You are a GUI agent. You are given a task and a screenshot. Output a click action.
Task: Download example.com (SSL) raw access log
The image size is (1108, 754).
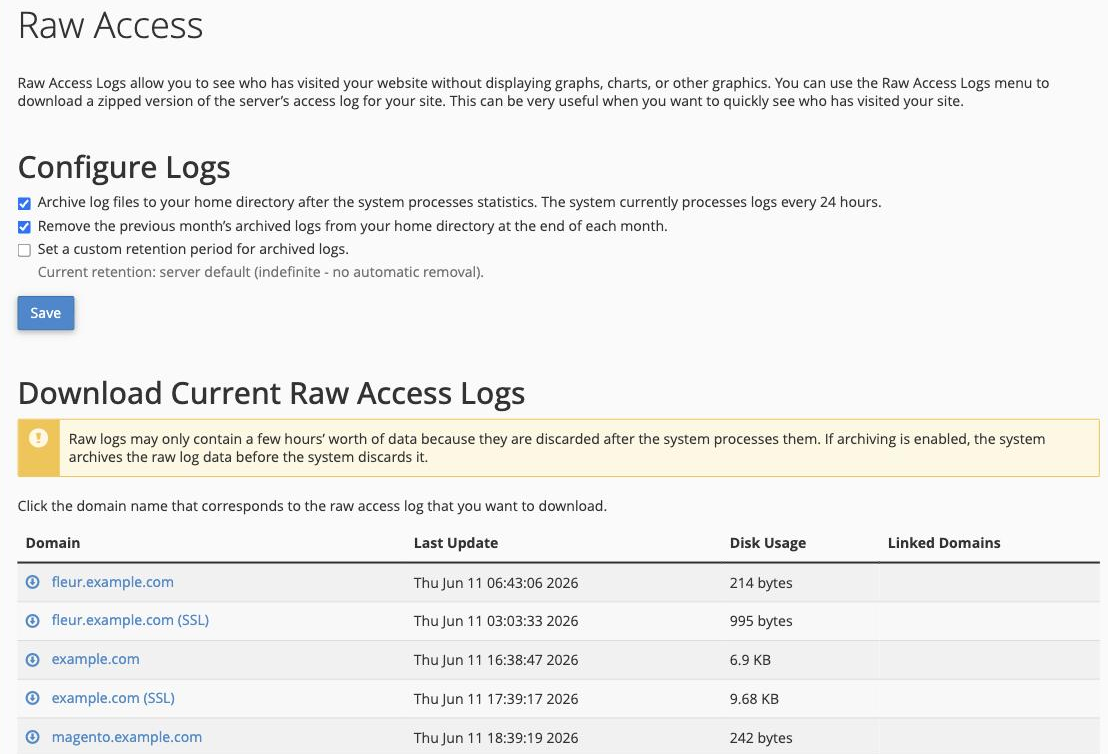tap(113, 697)
